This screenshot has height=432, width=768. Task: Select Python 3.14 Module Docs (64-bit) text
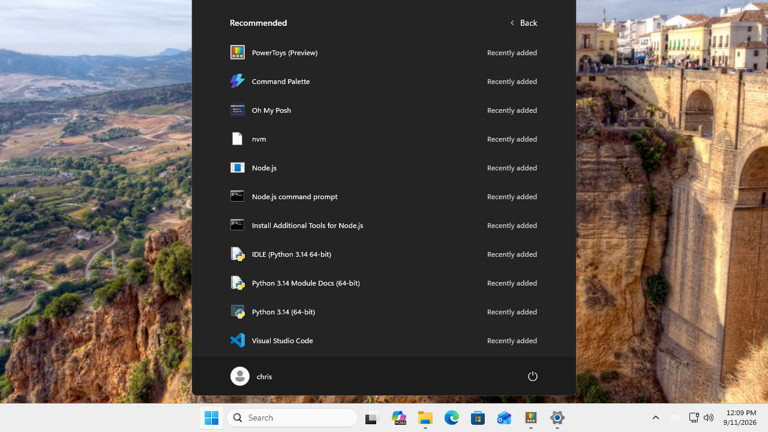306,283
